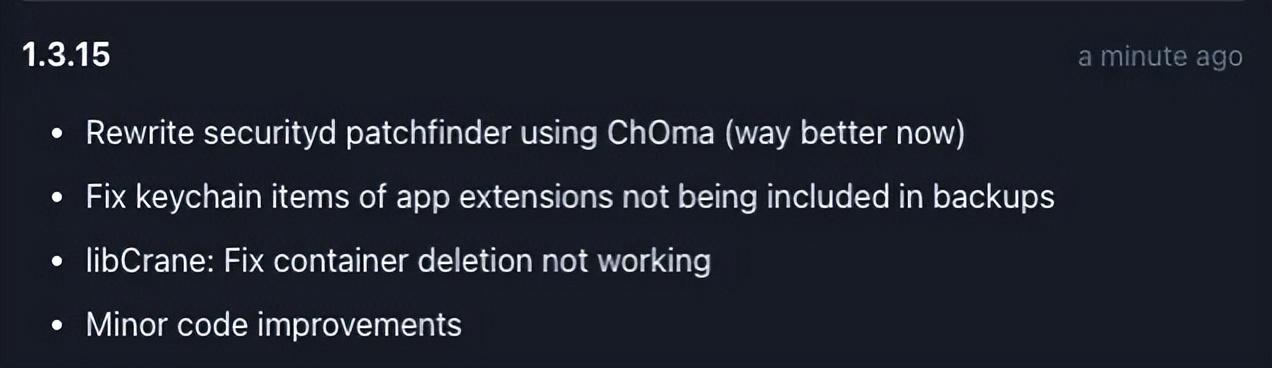
Task: Click the bullet dot before "libCrane"
Action: coord(60,262)
